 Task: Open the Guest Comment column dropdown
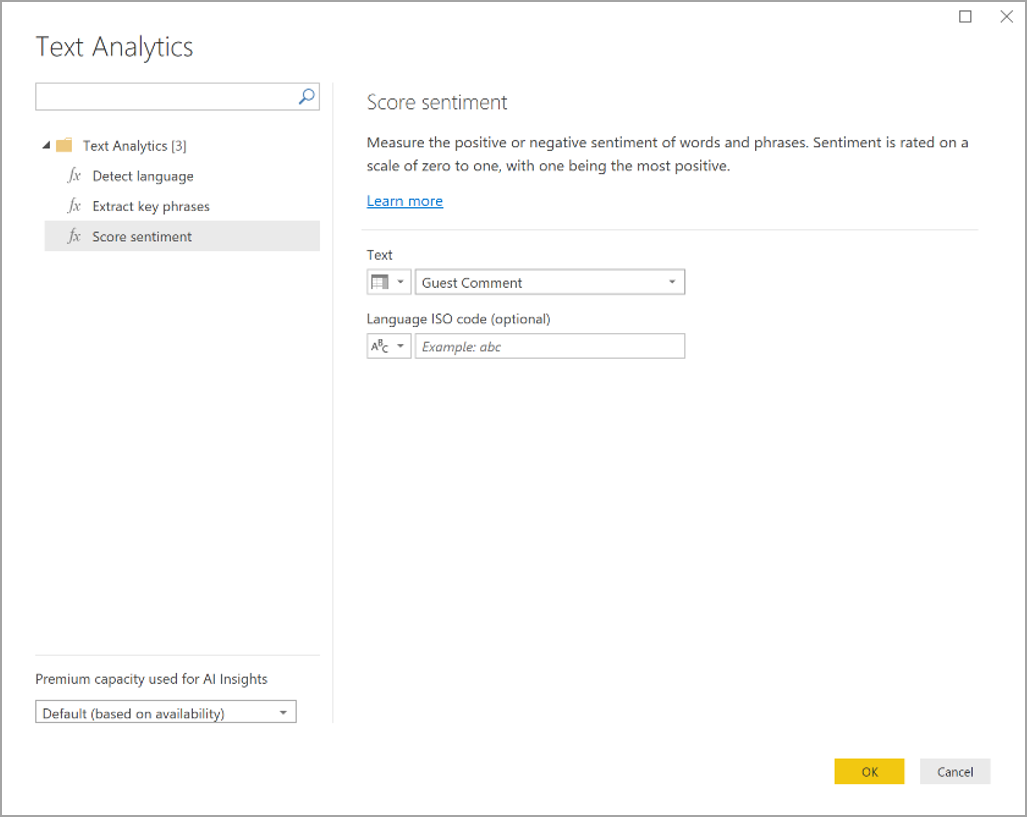pyautogui.click(x=550, y=282)
